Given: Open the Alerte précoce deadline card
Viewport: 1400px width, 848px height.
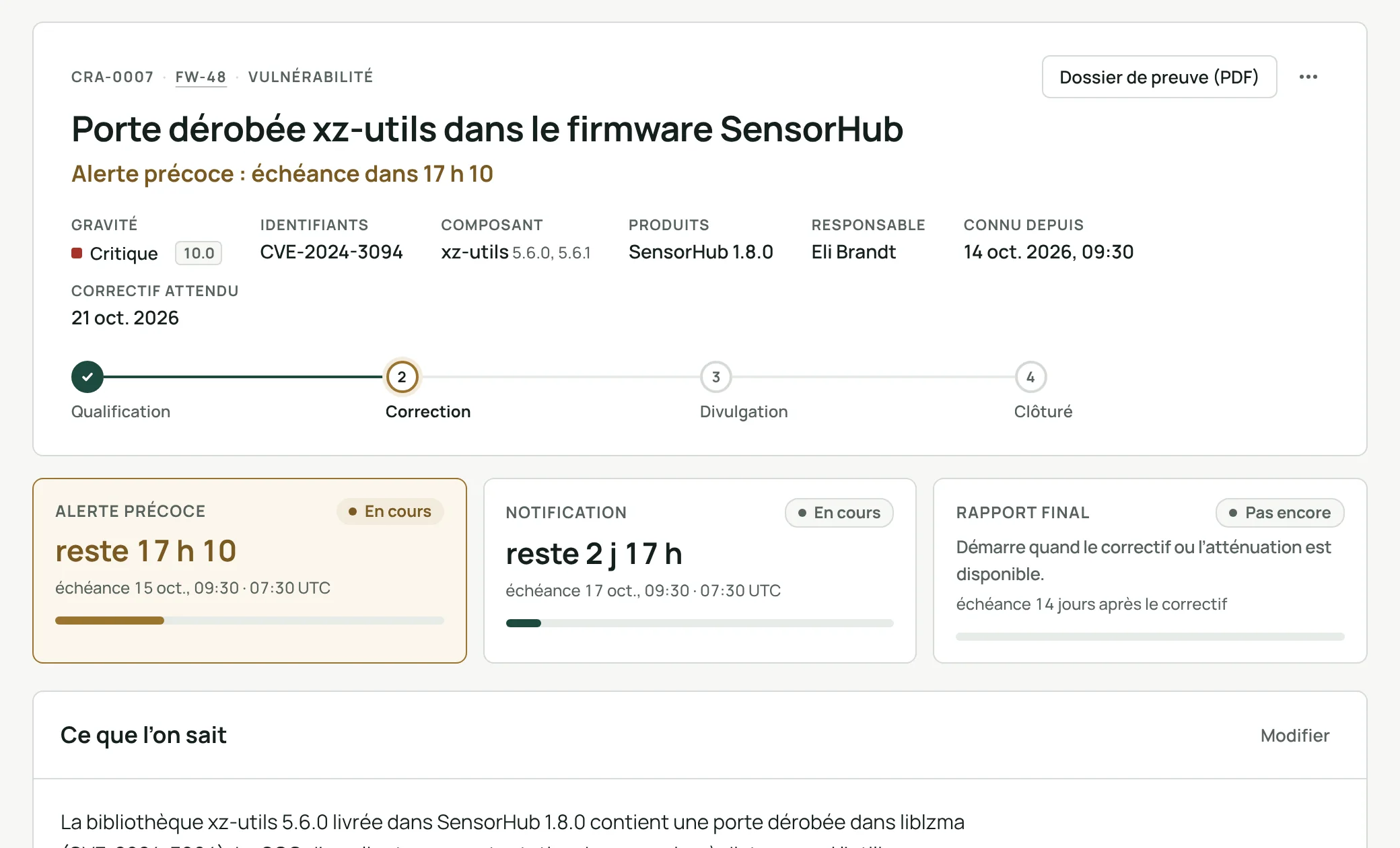Looking at the screenshot, I should 250,571.
